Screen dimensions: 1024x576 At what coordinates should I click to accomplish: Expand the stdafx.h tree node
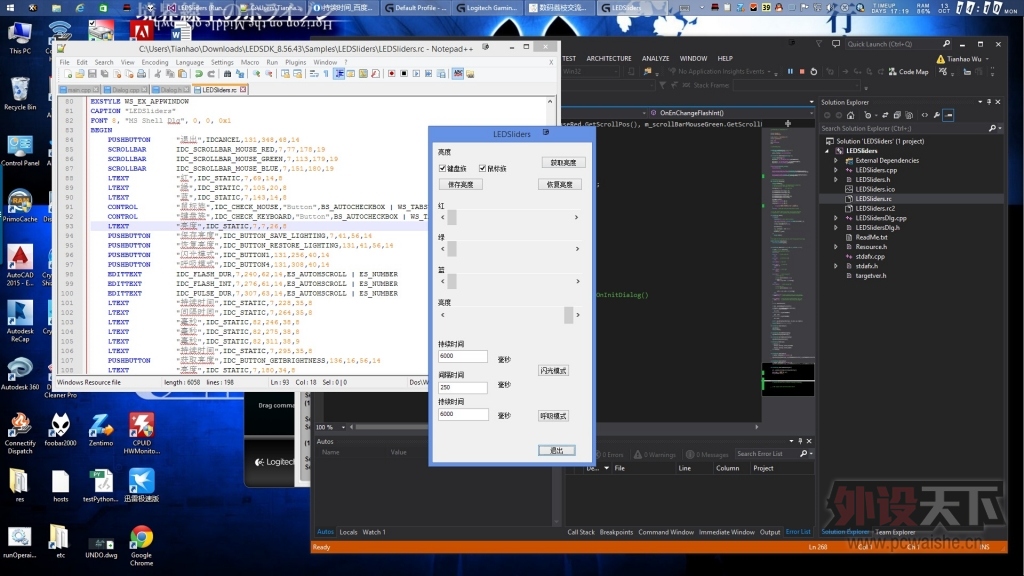836,266
